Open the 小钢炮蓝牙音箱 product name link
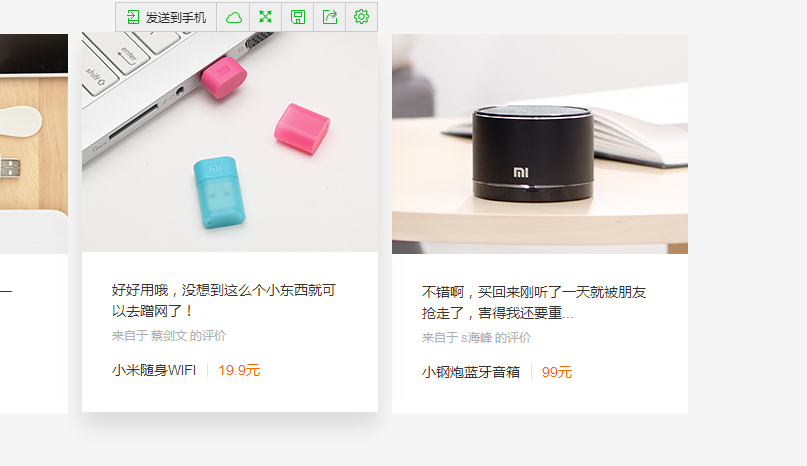Viewport: 807px width, 466px height. (x=471, y=372)
